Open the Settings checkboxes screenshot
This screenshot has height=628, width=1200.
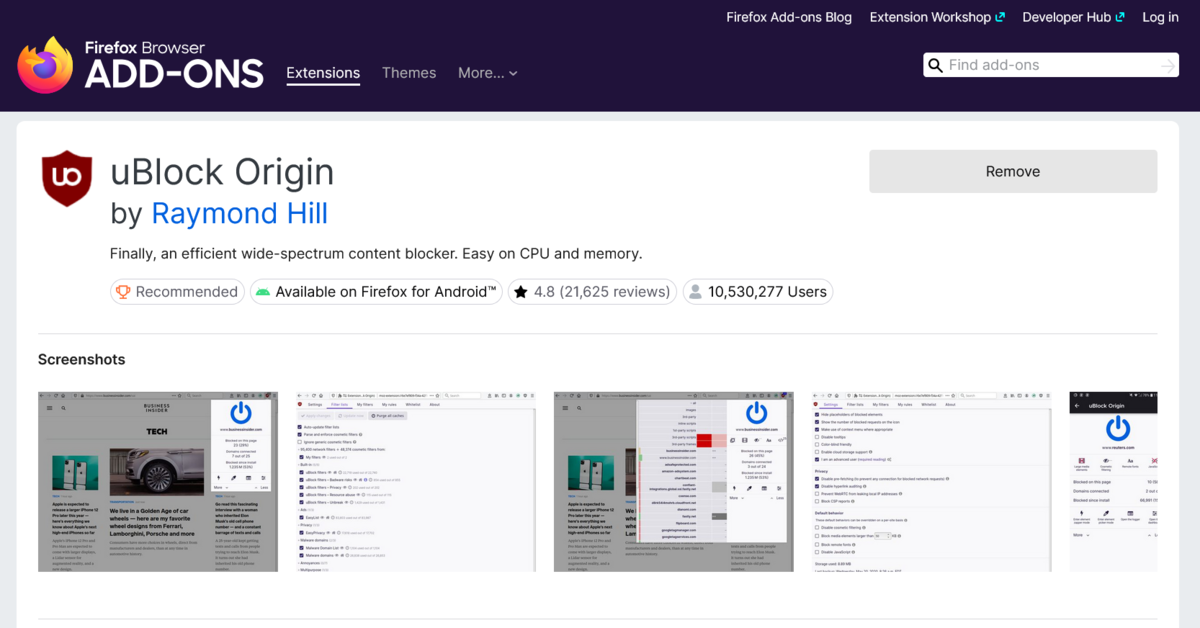coord(932,482)
